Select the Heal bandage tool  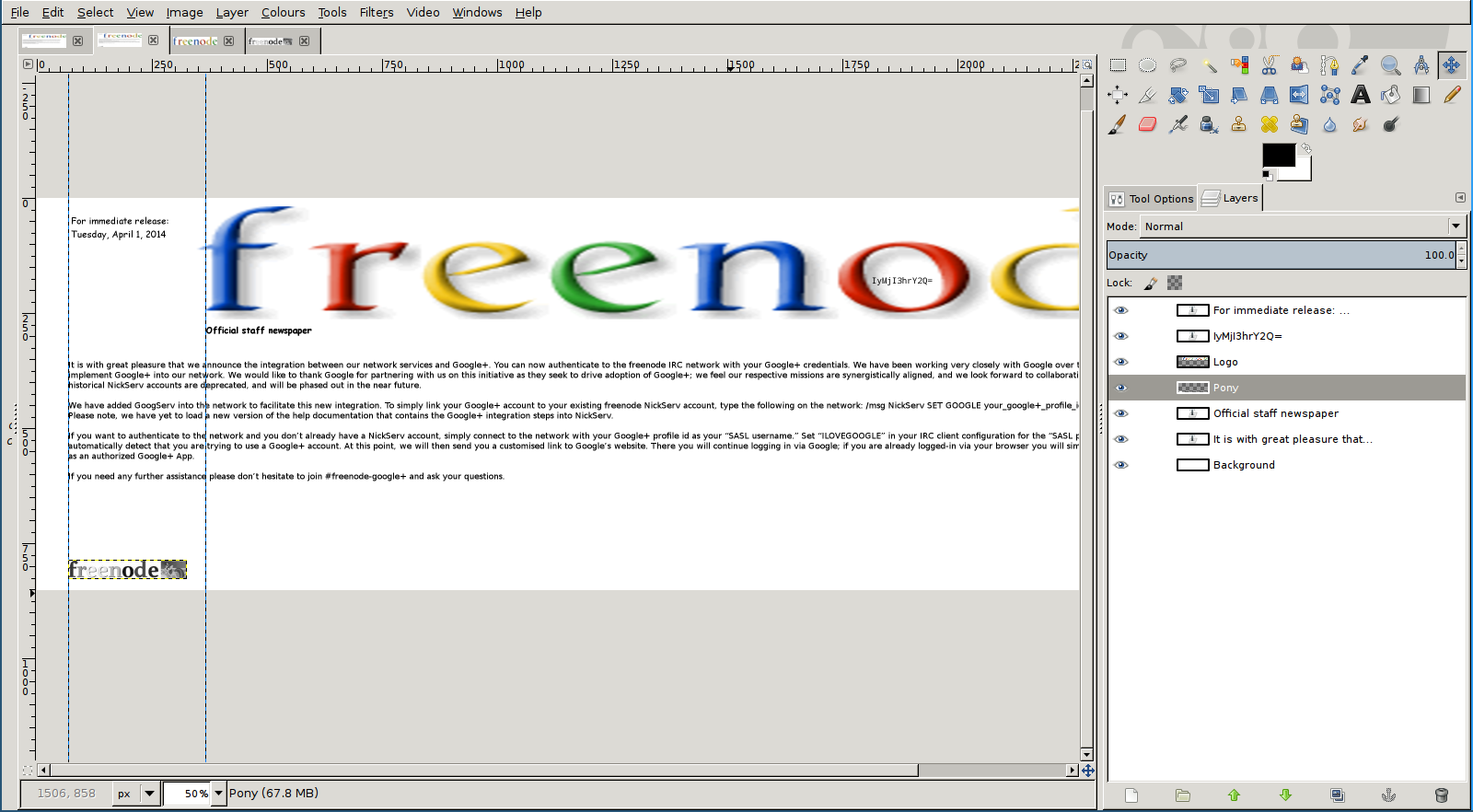pos(1270,124)
